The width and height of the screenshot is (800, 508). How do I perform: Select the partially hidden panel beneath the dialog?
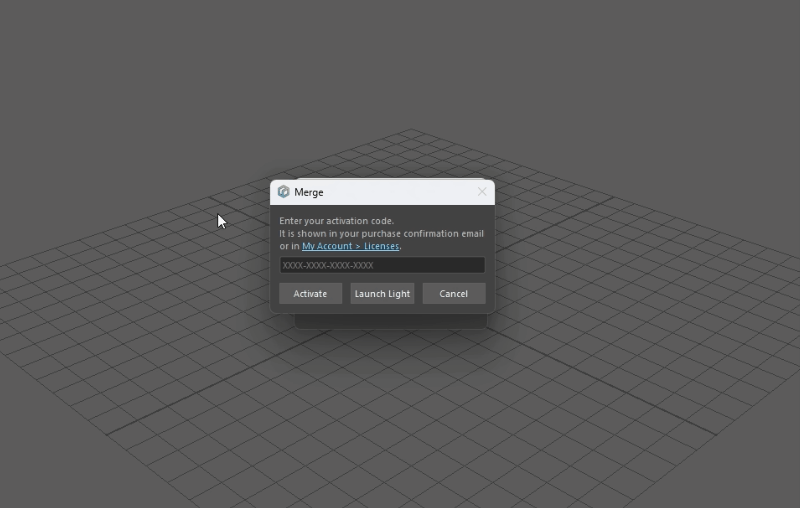390,321
